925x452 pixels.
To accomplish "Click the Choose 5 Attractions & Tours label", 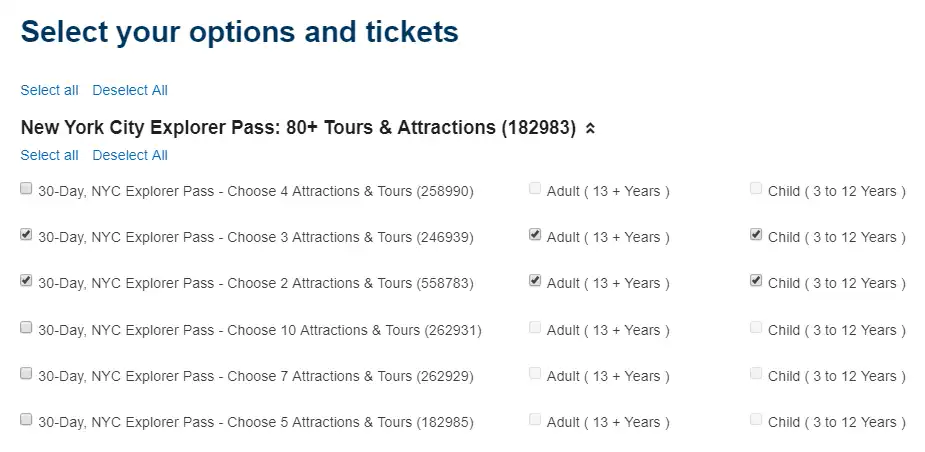I will (255, 422).
